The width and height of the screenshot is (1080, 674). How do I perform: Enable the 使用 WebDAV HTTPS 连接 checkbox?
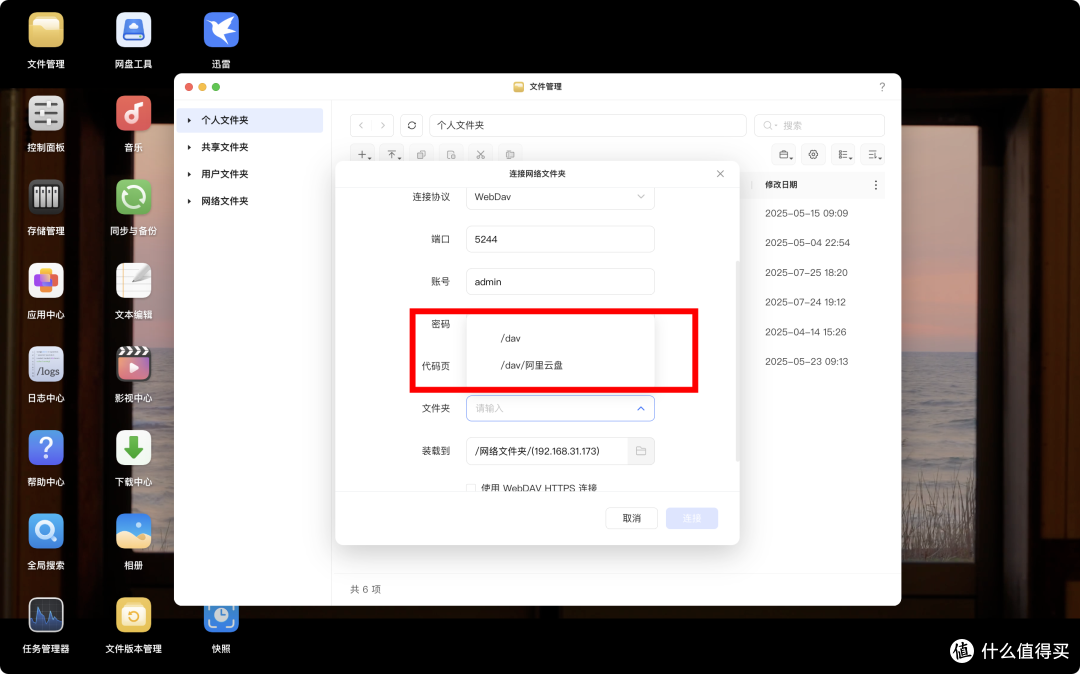click(470, 488)
